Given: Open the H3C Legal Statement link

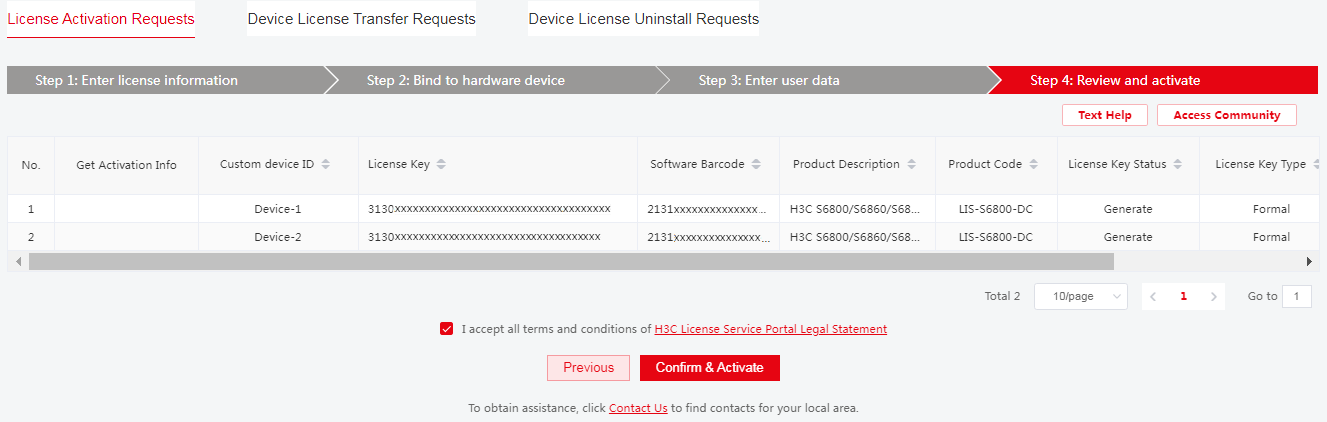Looking at the screenshot, I should coord(770,329).
